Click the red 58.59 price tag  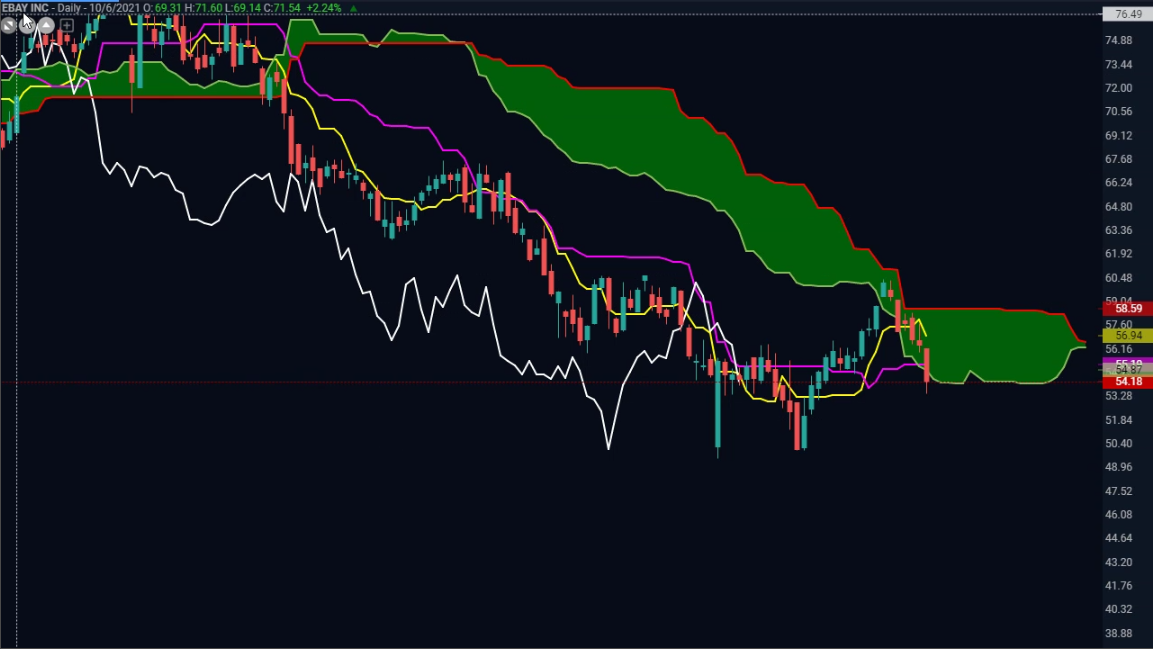tap(1127, 308)
